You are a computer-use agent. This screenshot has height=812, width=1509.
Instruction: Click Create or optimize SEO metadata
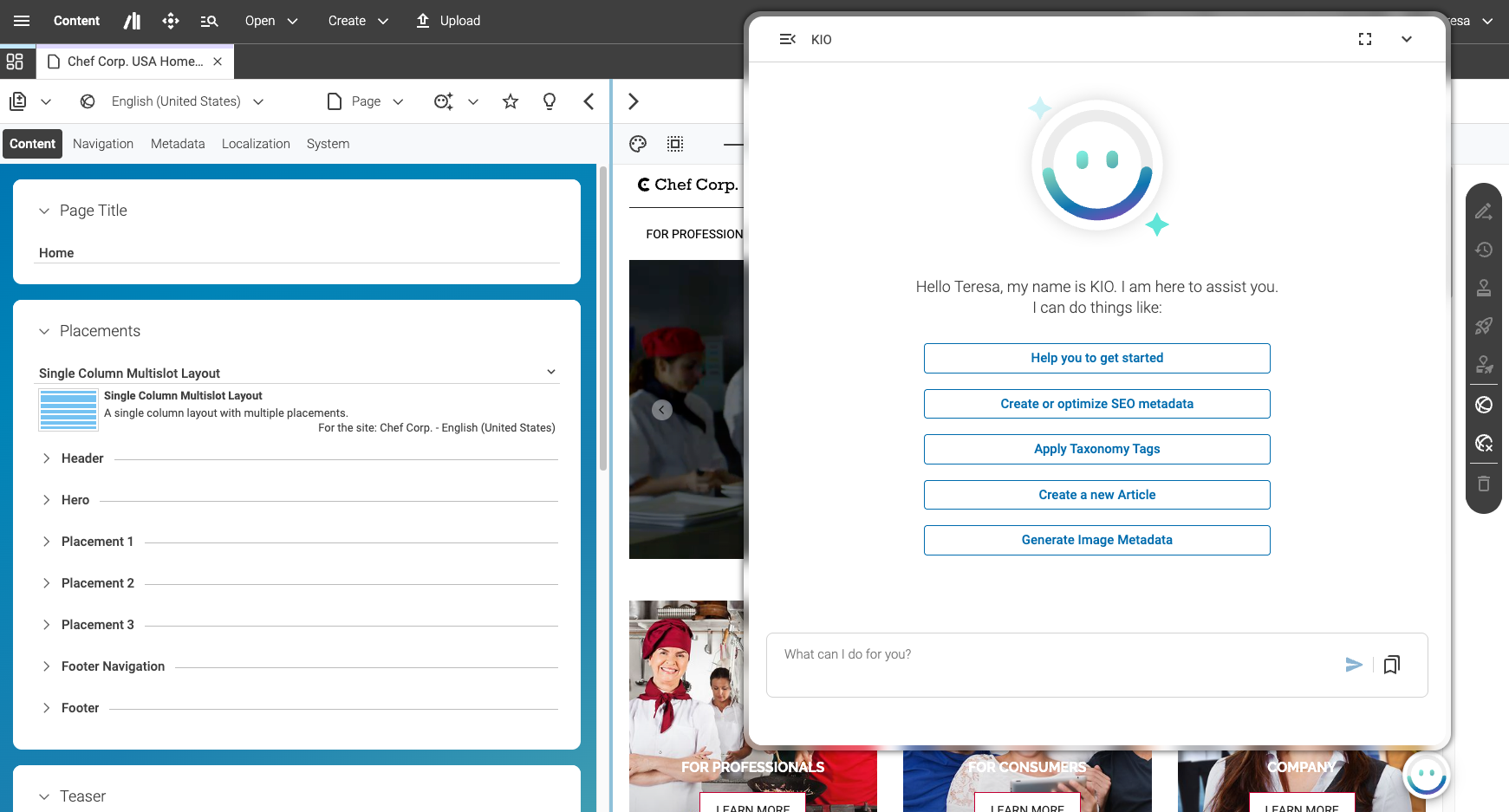[x=1097, y=404]
